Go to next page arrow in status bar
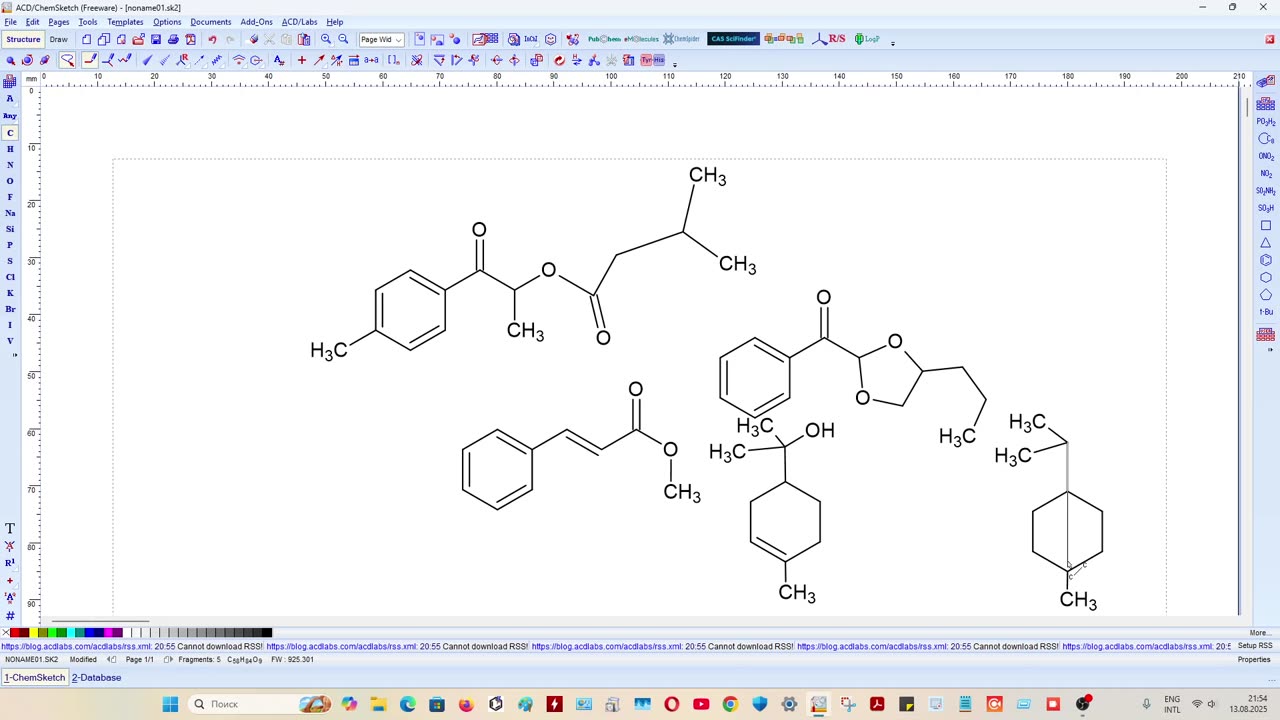Viewport: 1280px width, 720px height. click(168, 660)
